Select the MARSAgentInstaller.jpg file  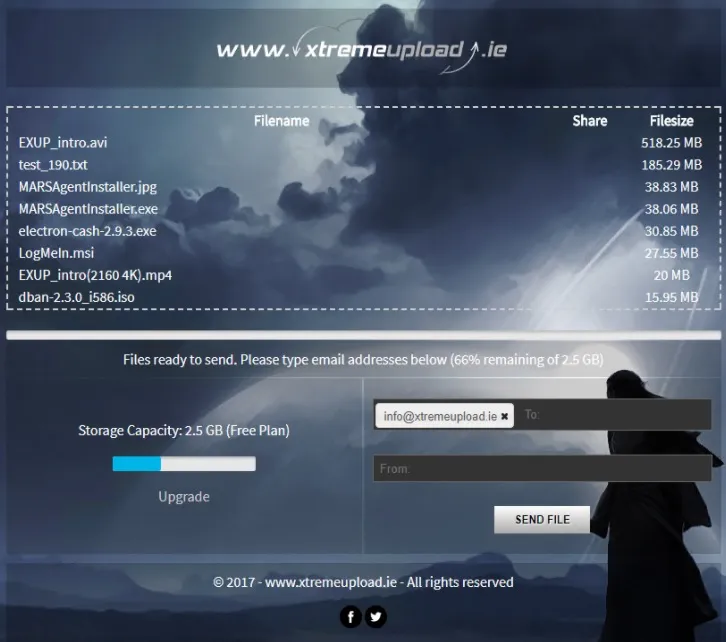coord(88,187)
